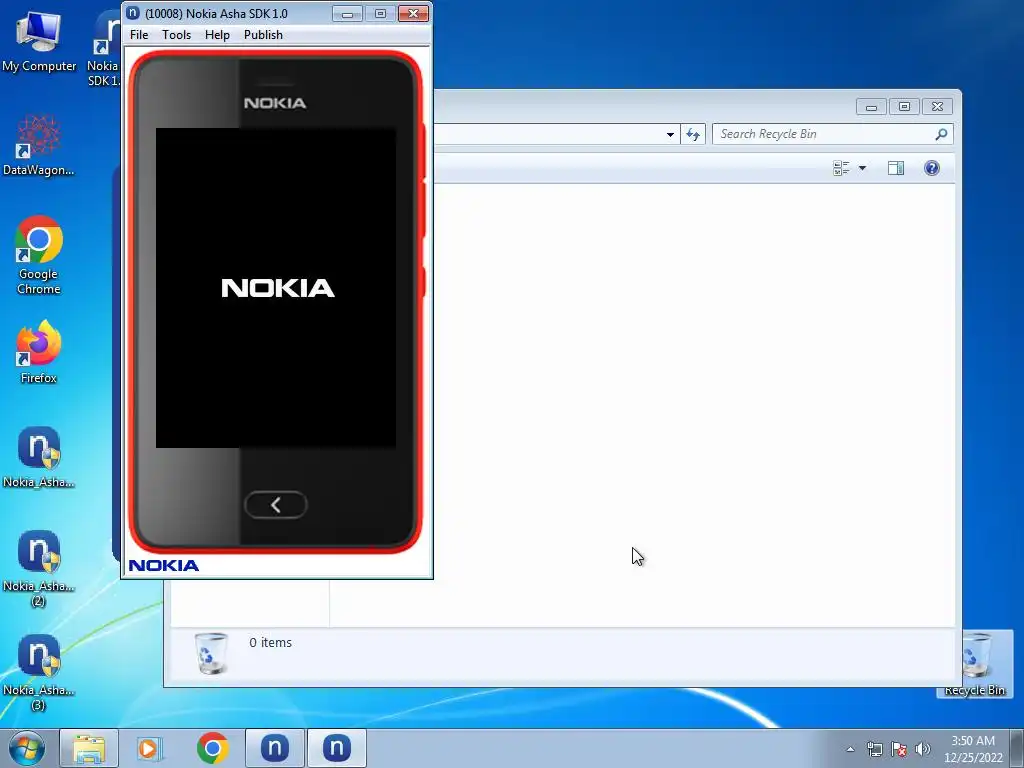The width and height of the screenshot is (1024, 768).
Task: Maximize the Recycle Bin window
Action: point(904,106)
